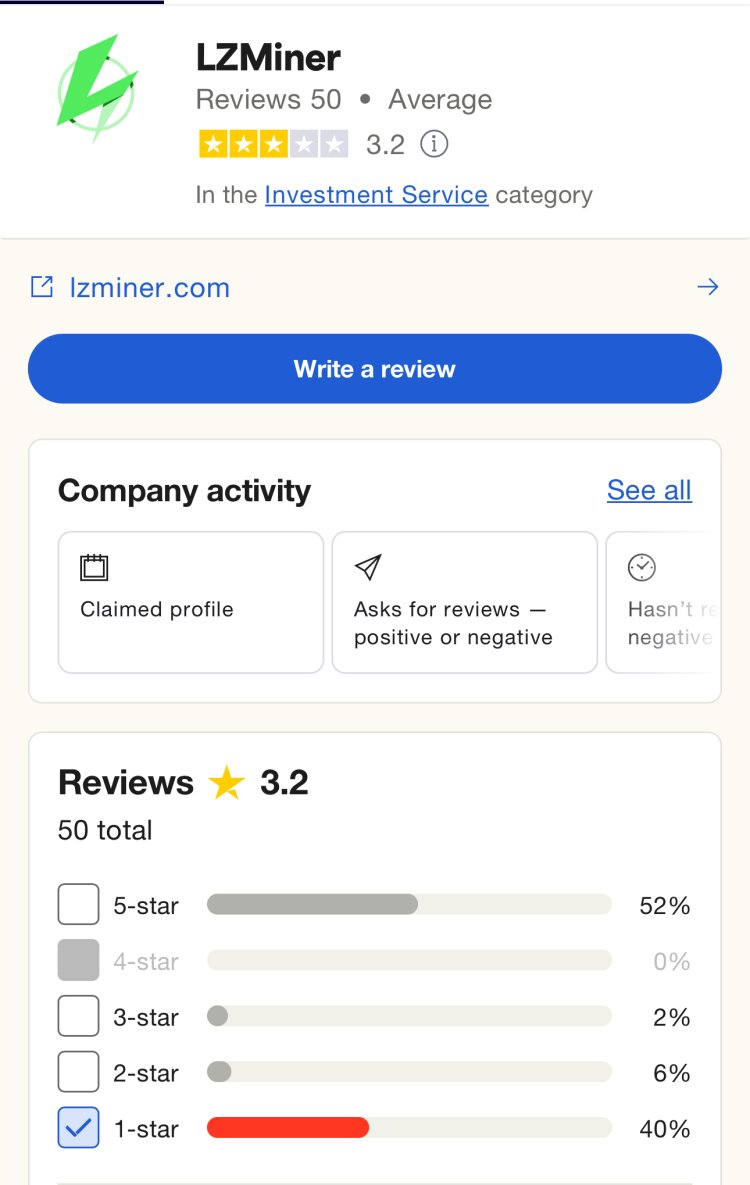750x1185 pixels.
Task: Select the 4-star filter checkbox
Action: pyautogui.click(x=78, y=960)
